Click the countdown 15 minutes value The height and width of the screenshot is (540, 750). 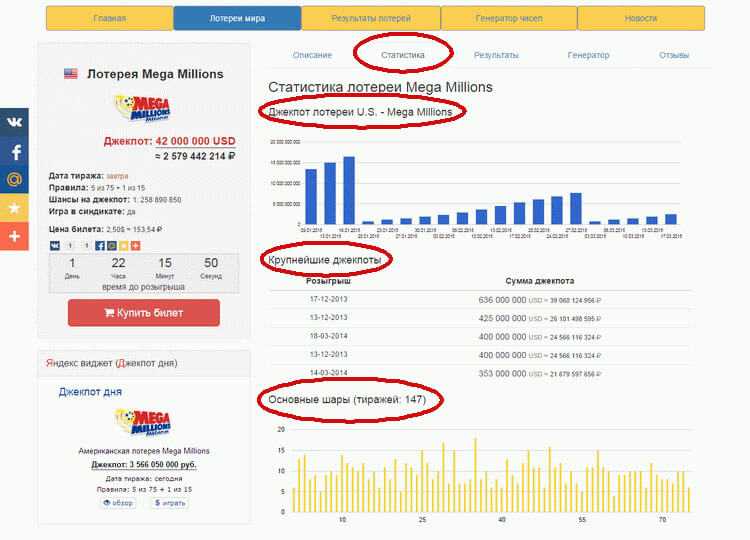[165, 263]
